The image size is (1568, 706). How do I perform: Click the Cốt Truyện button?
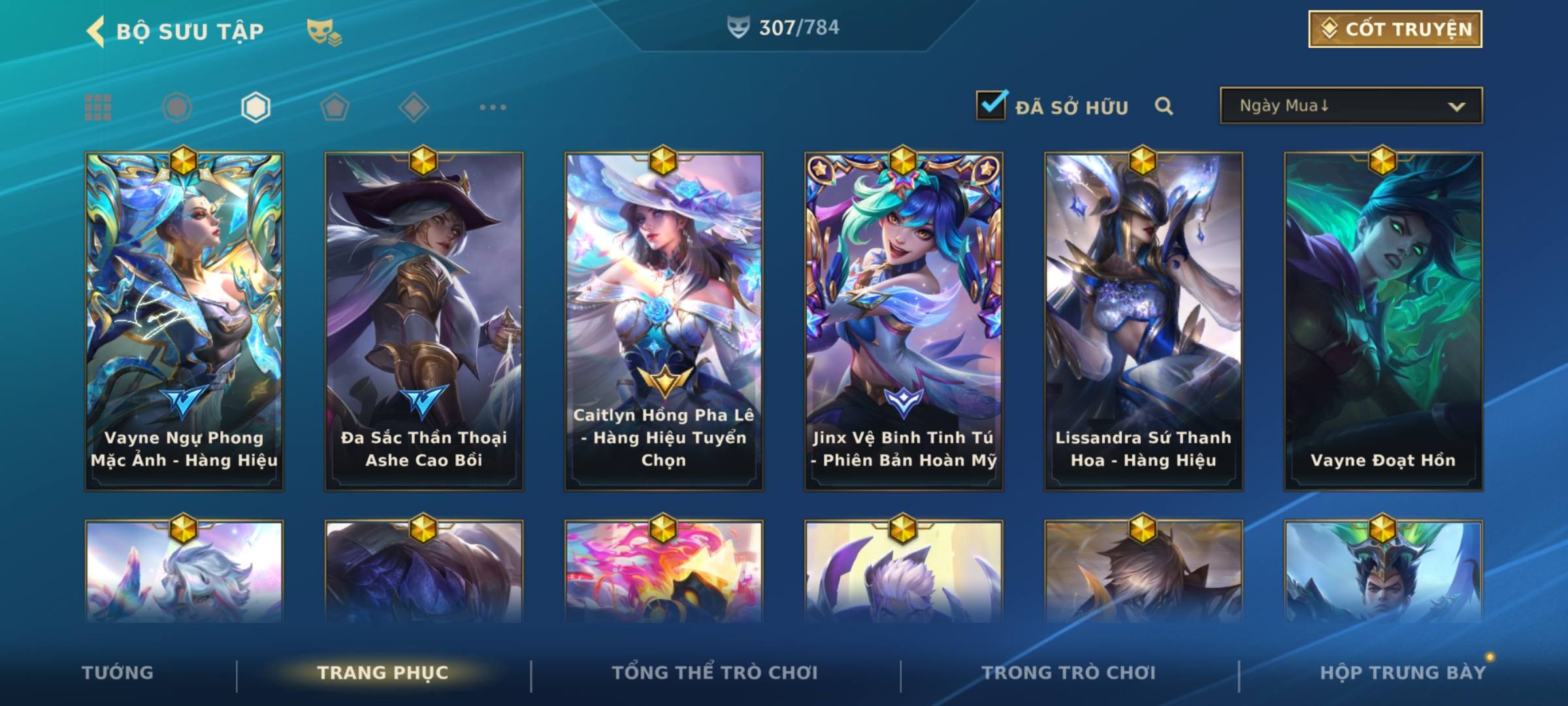point(1395,29)
